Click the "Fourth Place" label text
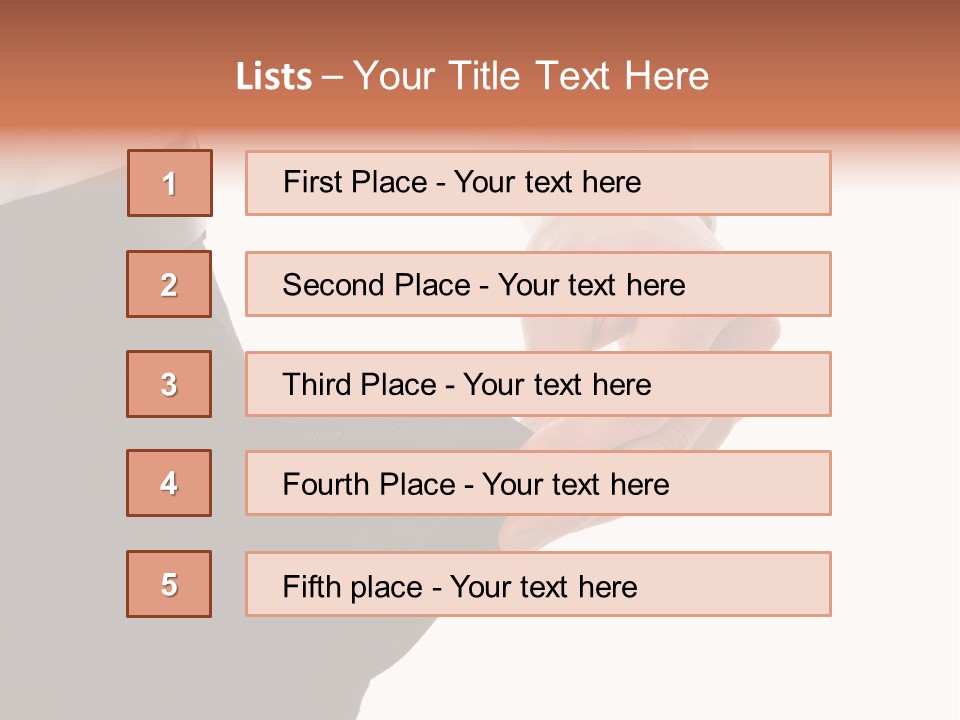This screenshot has height=720, width=960. (x=368, y=485)
